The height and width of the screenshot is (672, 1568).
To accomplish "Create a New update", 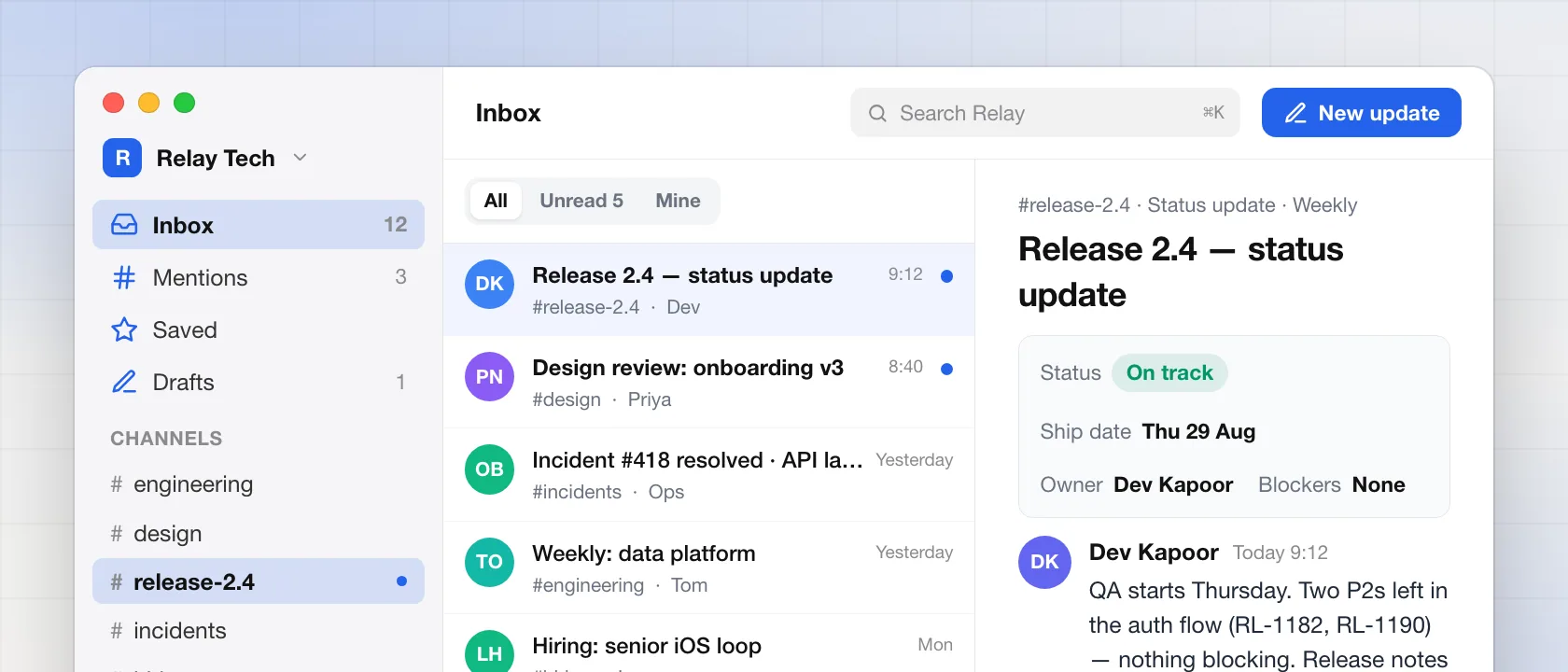I will 1362,113.
